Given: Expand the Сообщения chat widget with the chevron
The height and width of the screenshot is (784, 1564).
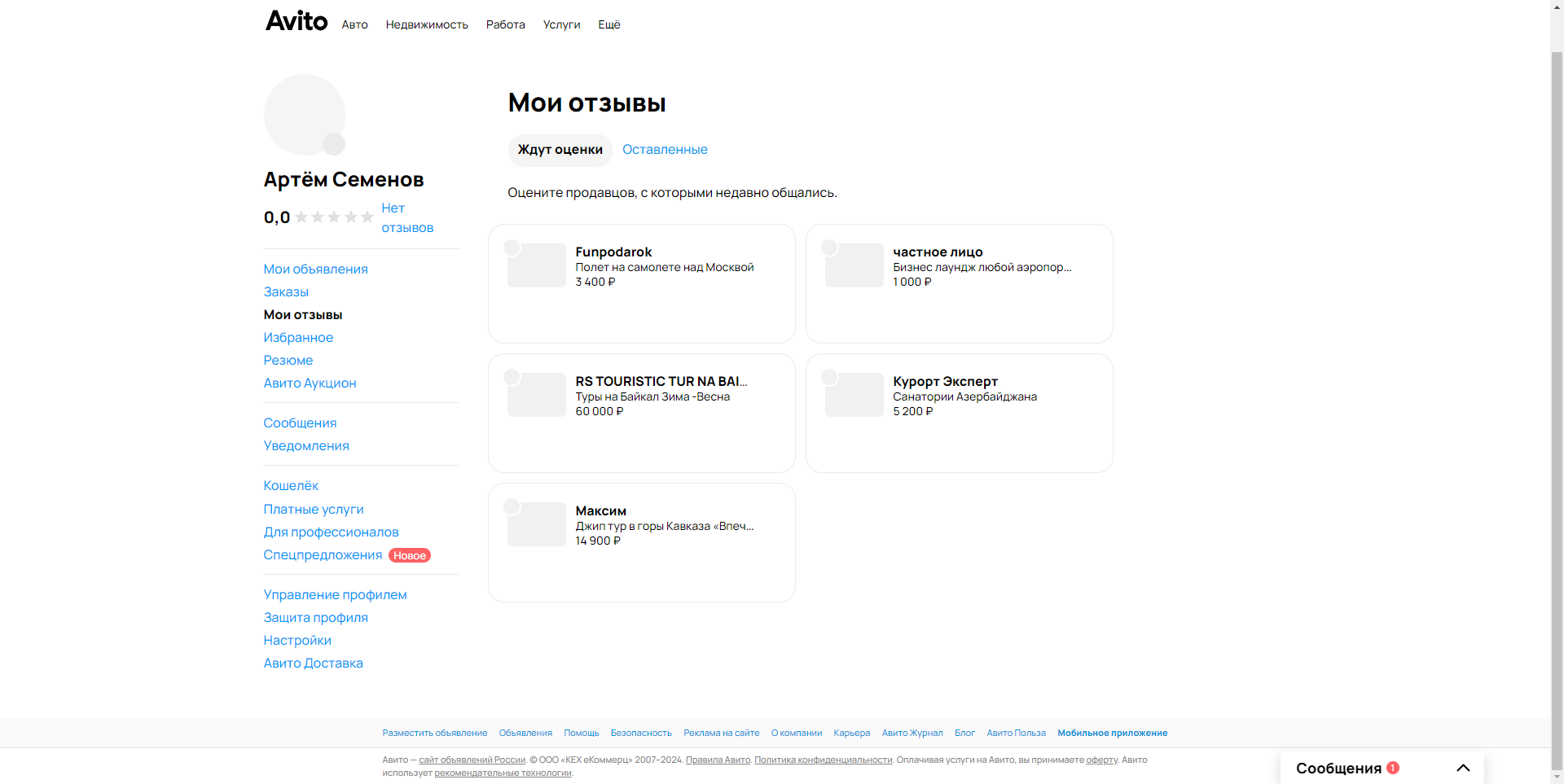Looking at the screenshot, I should 1463,768.
